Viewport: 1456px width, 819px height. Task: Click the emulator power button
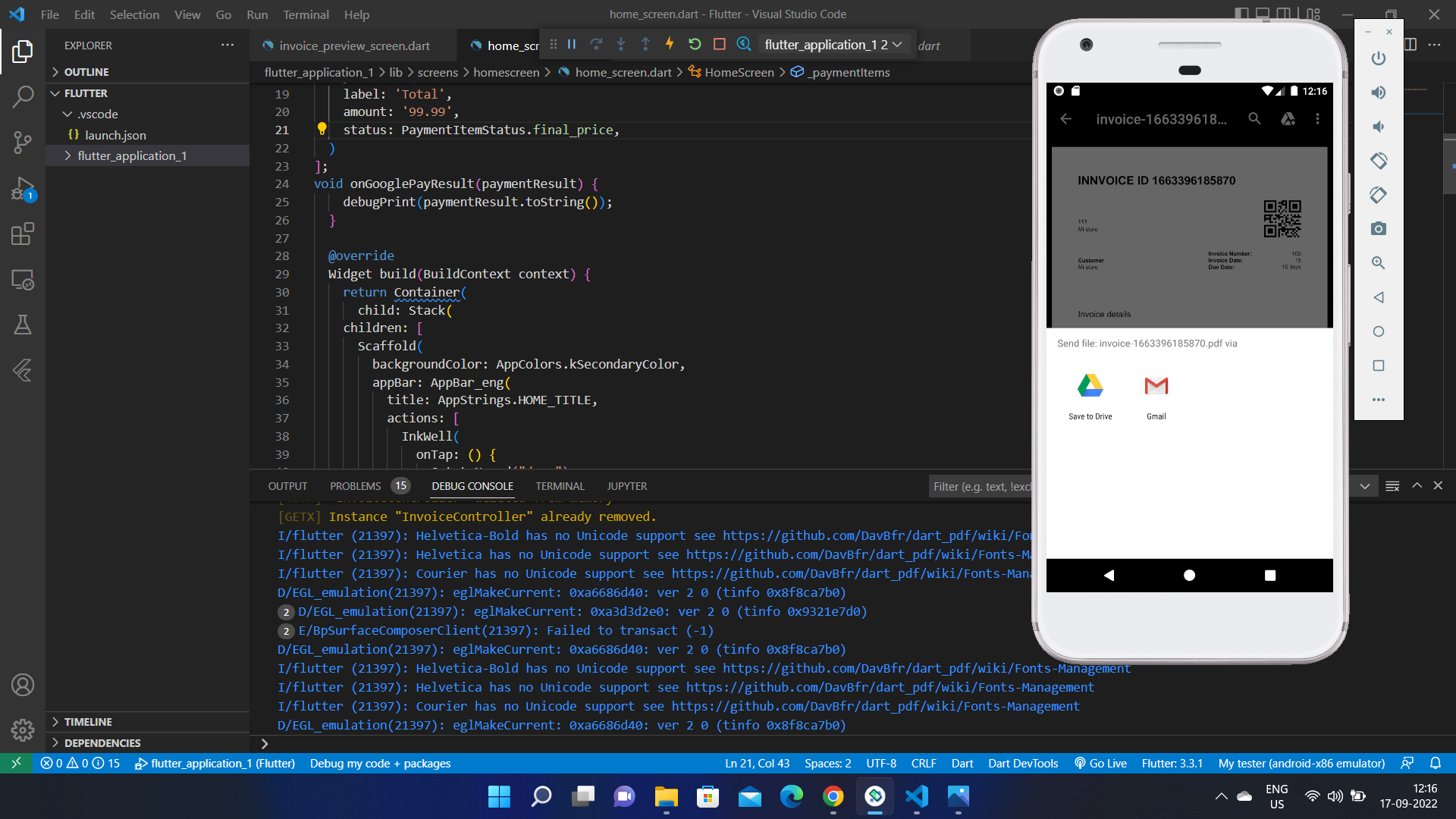pyautogui.click(x=1379, y=58)
